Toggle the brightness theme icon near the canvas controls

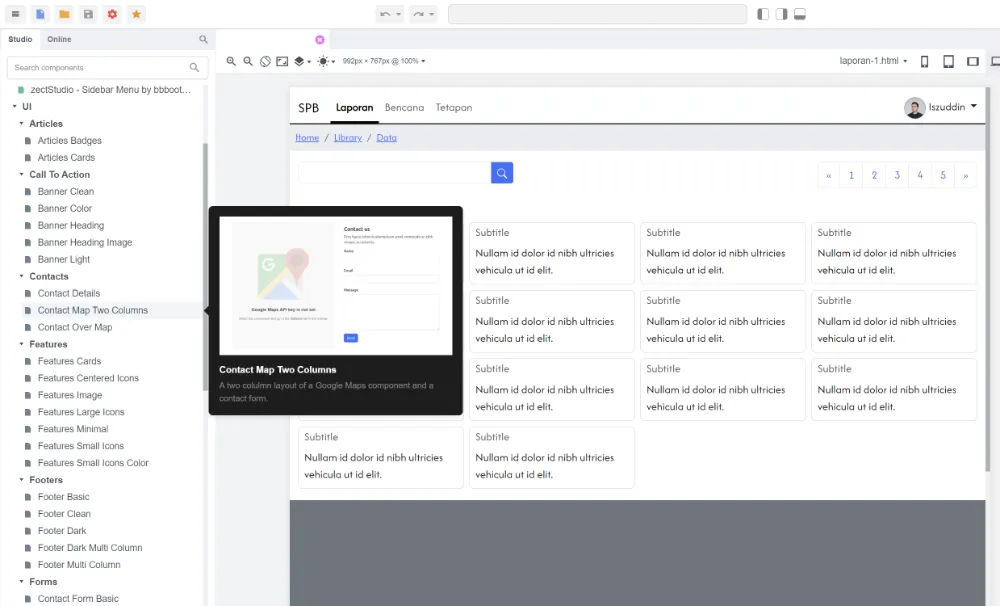(322, 61)
